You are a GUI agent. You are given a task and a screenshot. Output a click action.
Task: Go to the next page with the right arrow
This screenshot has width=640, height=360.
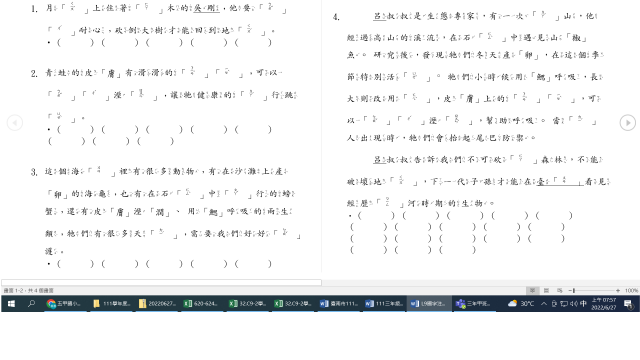point(627,122)
